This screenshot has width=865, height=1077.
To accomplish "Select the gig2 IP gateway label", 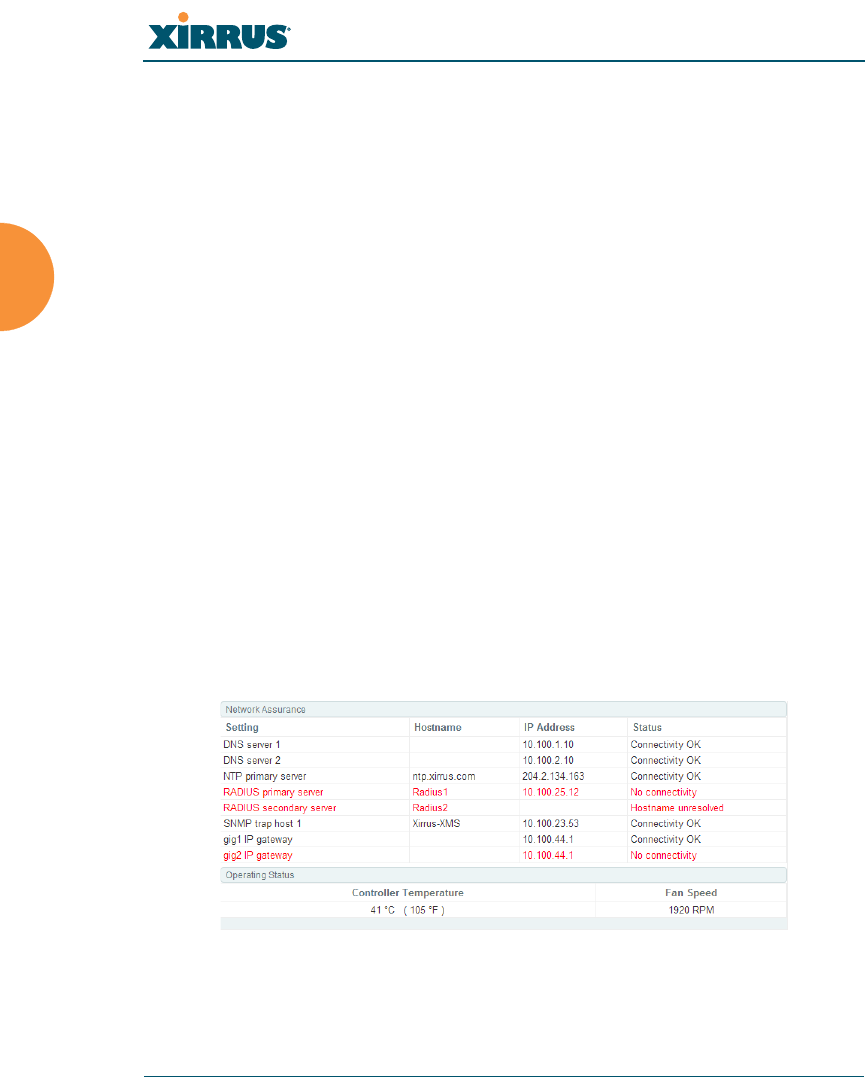I will click(x=258, y=855).
